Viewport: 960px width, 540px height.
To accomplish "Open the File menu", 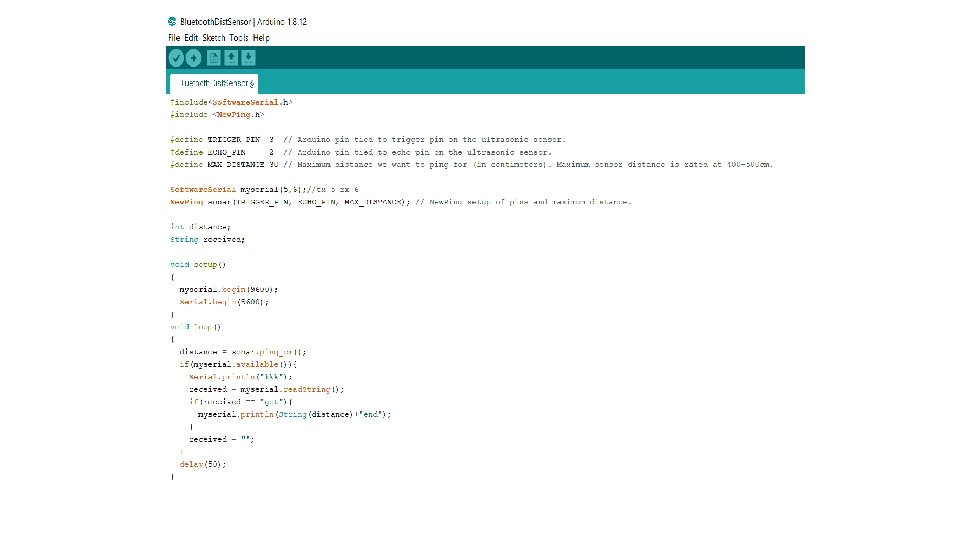I will pyautogui.click(x=174, y=38).
